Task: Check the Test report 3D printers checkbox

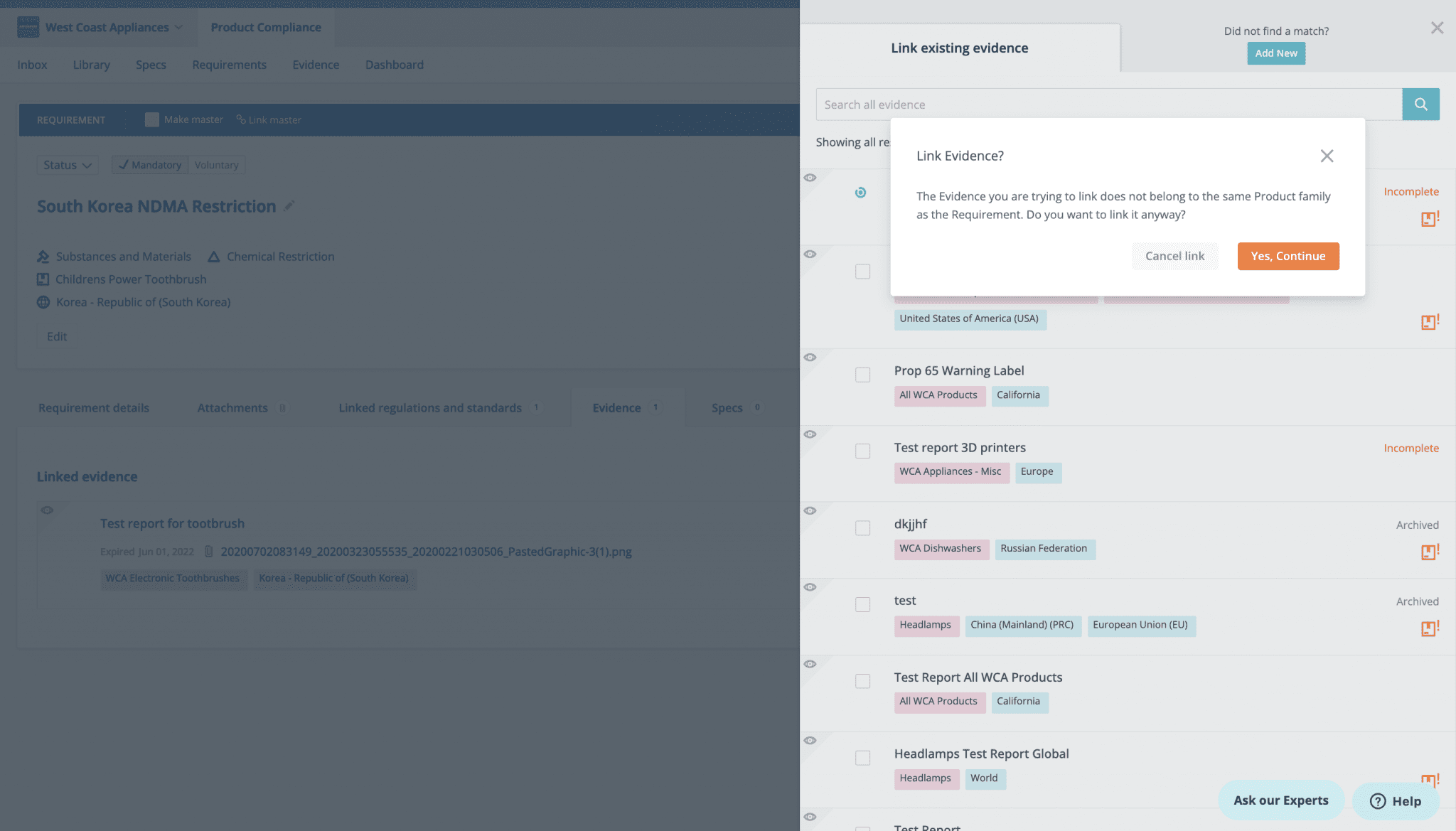Action: [862, 451]
